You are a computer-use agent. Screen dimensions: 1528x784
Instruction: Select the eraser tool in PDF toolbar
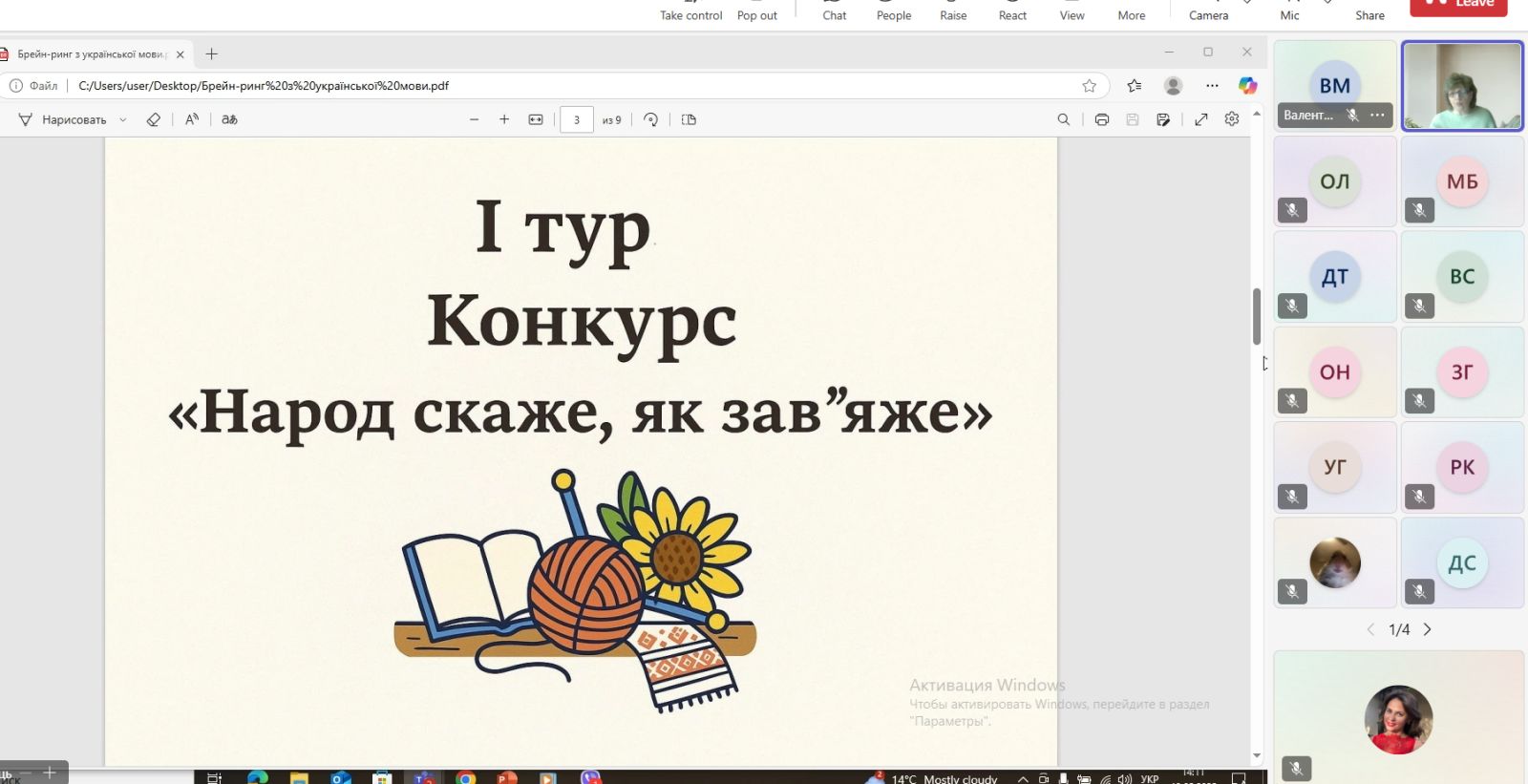(153, 119)
